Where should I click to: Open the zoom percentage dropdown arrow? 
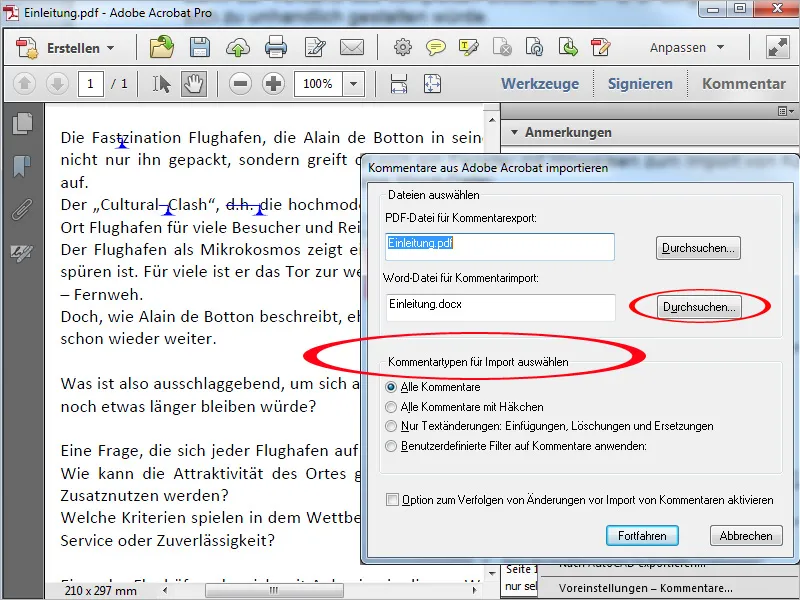pos(353,84)
